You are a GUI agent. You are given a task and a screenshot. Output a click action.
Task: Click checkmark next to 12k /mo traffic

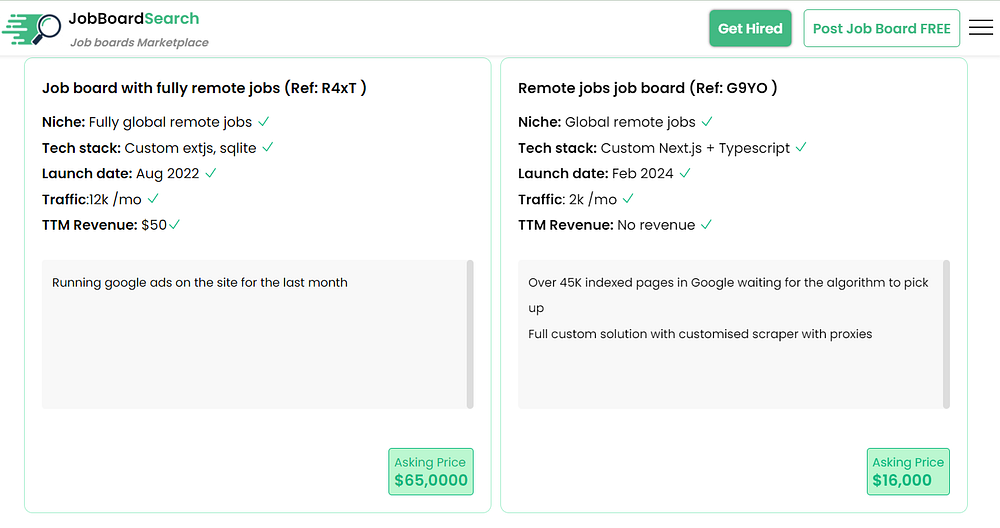tap(153, 199)
